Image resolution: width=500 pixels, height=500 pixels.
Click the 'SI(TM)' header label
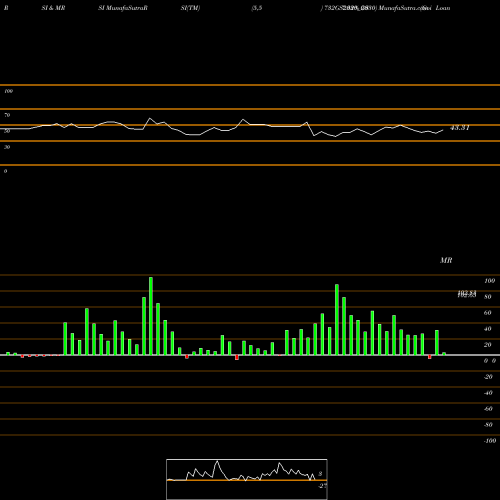coord(190,8)
